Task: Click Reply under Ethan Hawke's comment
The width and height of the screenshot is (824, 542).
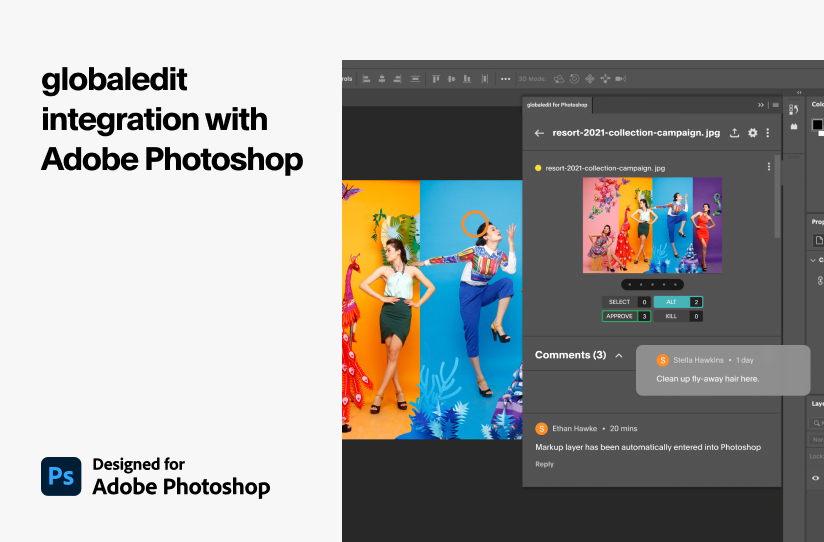Action: 544,464
